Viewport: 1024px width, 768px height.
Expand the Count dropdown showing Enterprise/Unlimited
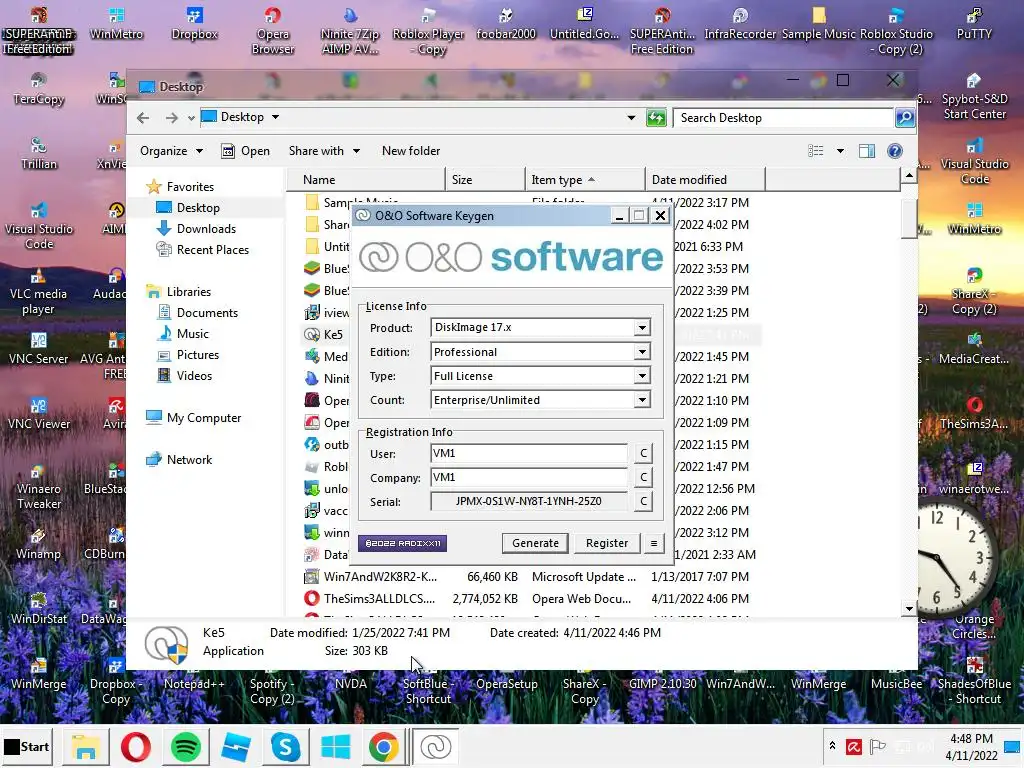642,400
